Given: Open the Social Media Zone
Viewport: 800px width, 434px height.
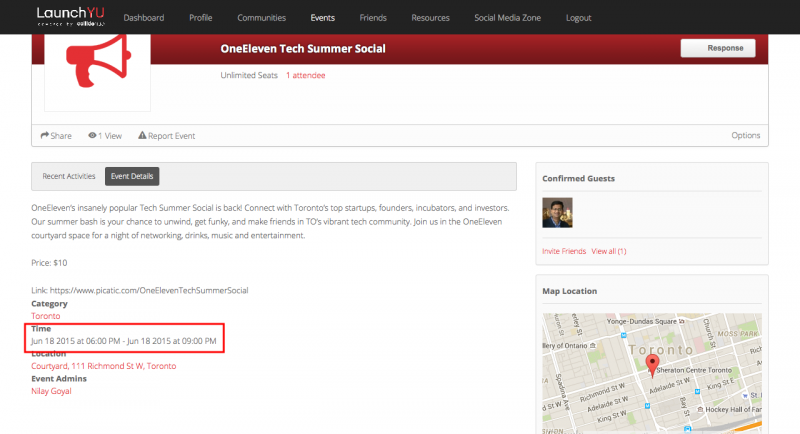Looking at the screenshot, I should [x=507, y=18].
